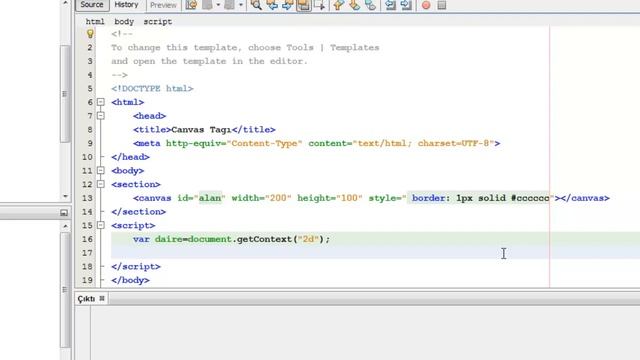Click the comment 'To change this template' line
Viewport: 640px width, 360px height.
pyautogui.click(x=245, y=48)
